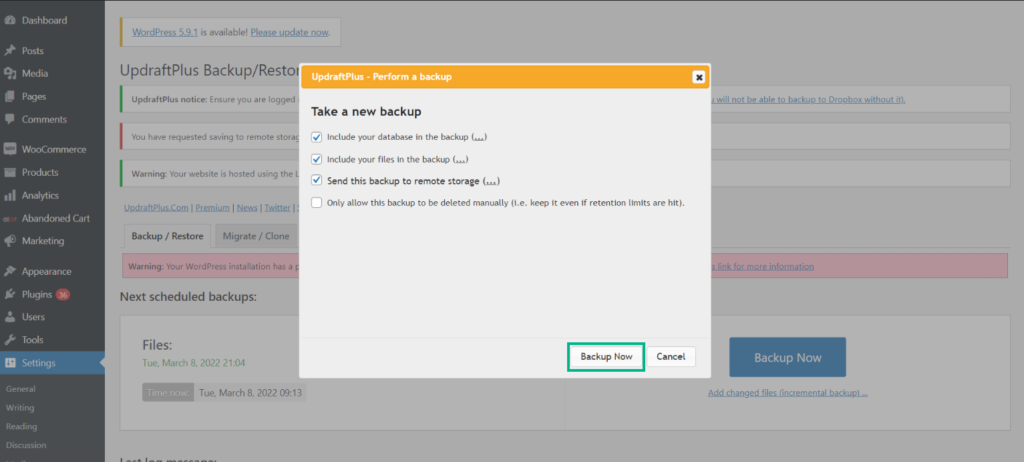Open the Premium link
Screen dimensions: 1024x462
[212, 207]
